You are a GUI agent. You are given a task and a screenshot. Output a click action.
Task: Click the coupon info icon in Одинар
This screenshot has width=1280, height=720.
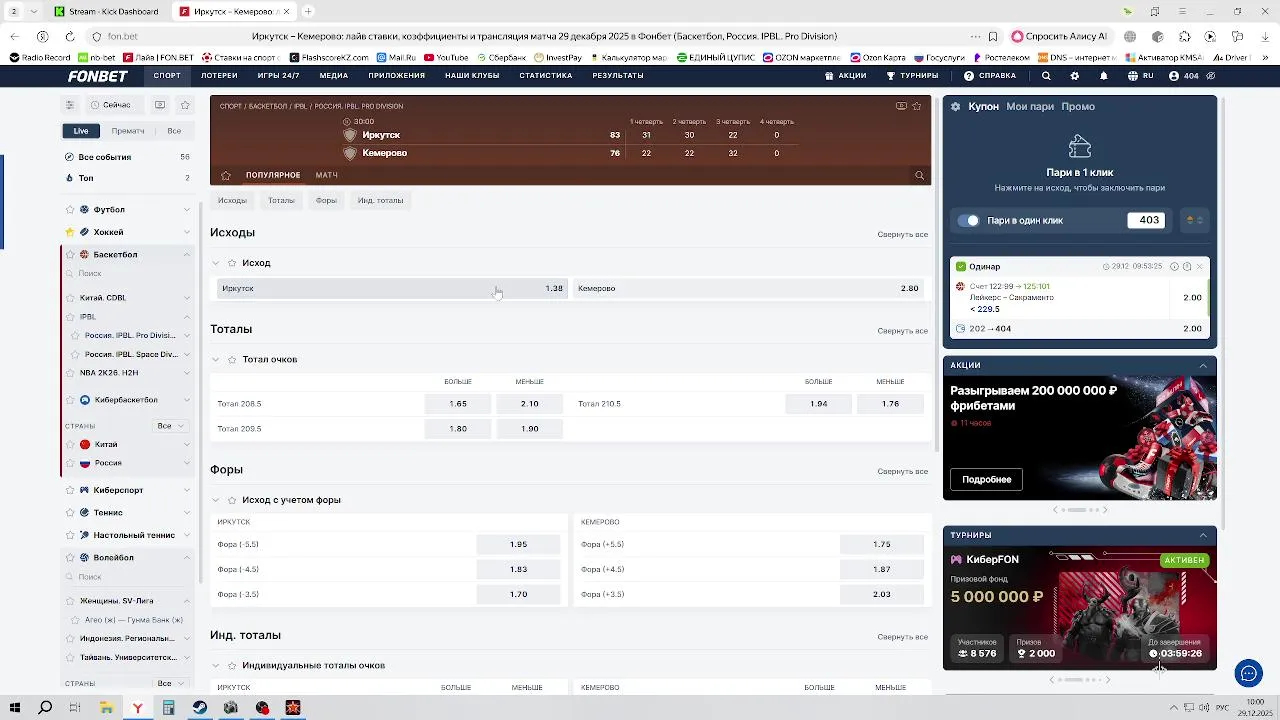(x=1174, y=267)
